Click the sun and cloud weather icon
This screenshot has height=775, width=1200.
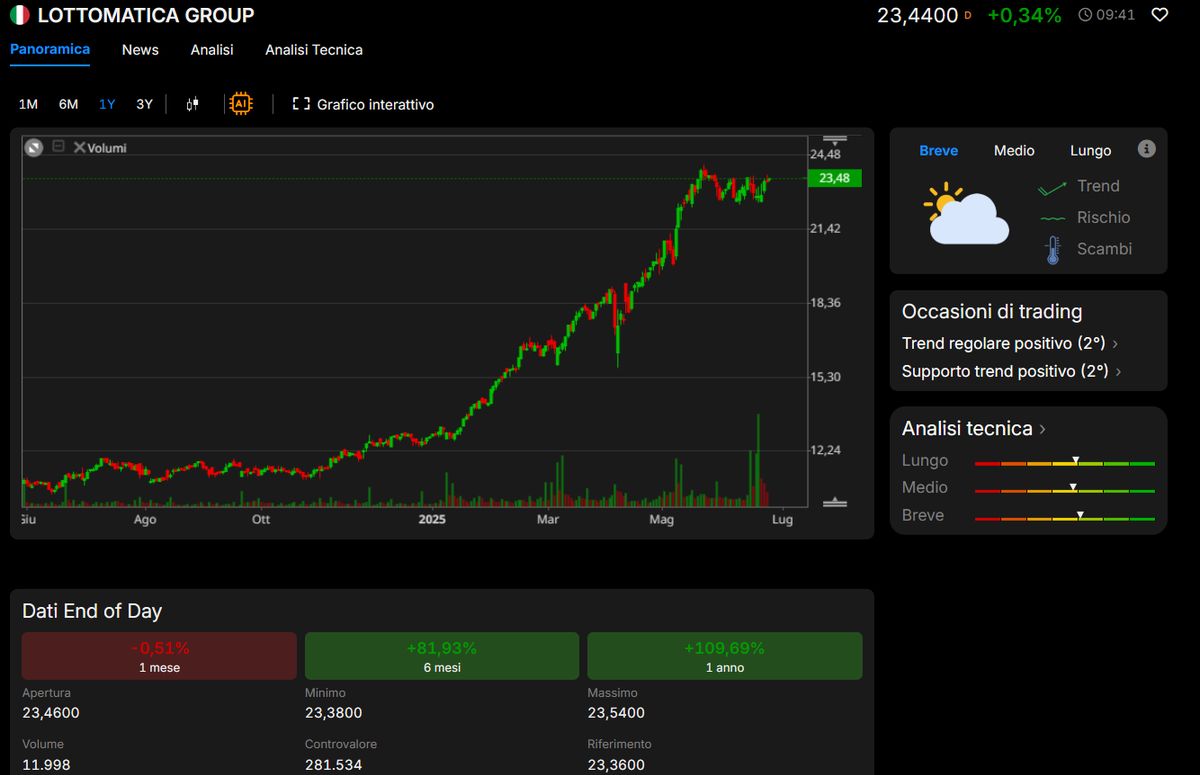(x=965, y=214)
